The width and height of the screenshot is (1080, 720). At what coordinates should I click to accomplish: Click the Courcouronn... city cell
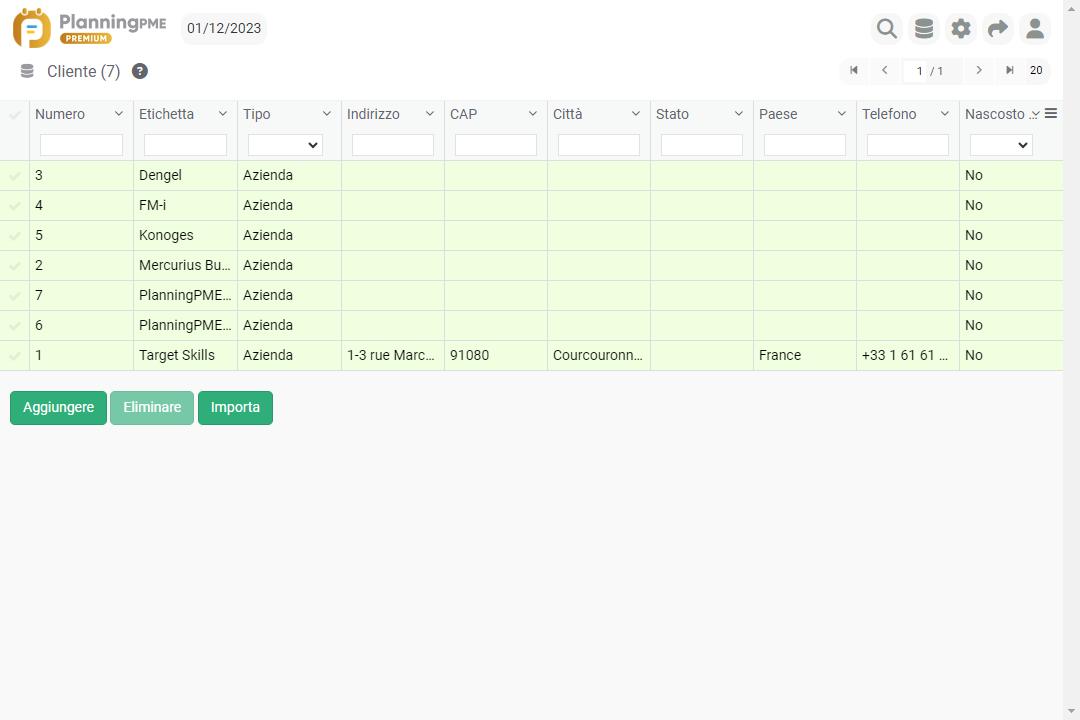[x=599, y=356]
